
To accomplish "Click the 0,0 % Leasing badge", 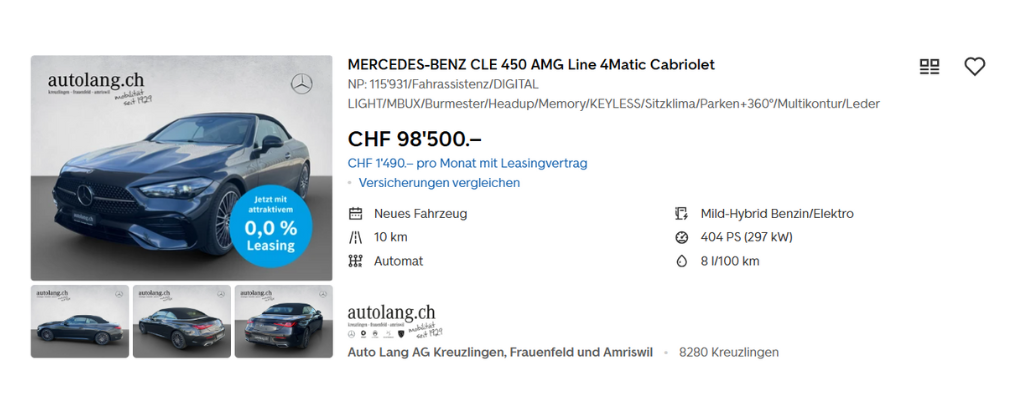I will click(271, 228).
